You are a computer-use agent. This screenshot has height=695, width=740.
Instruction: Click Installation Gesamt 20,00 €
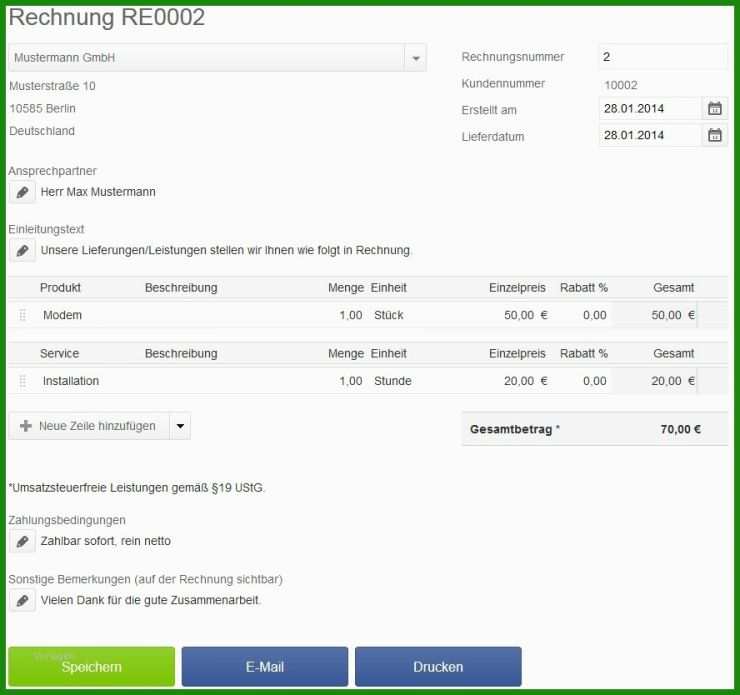(x=673, y=381)
